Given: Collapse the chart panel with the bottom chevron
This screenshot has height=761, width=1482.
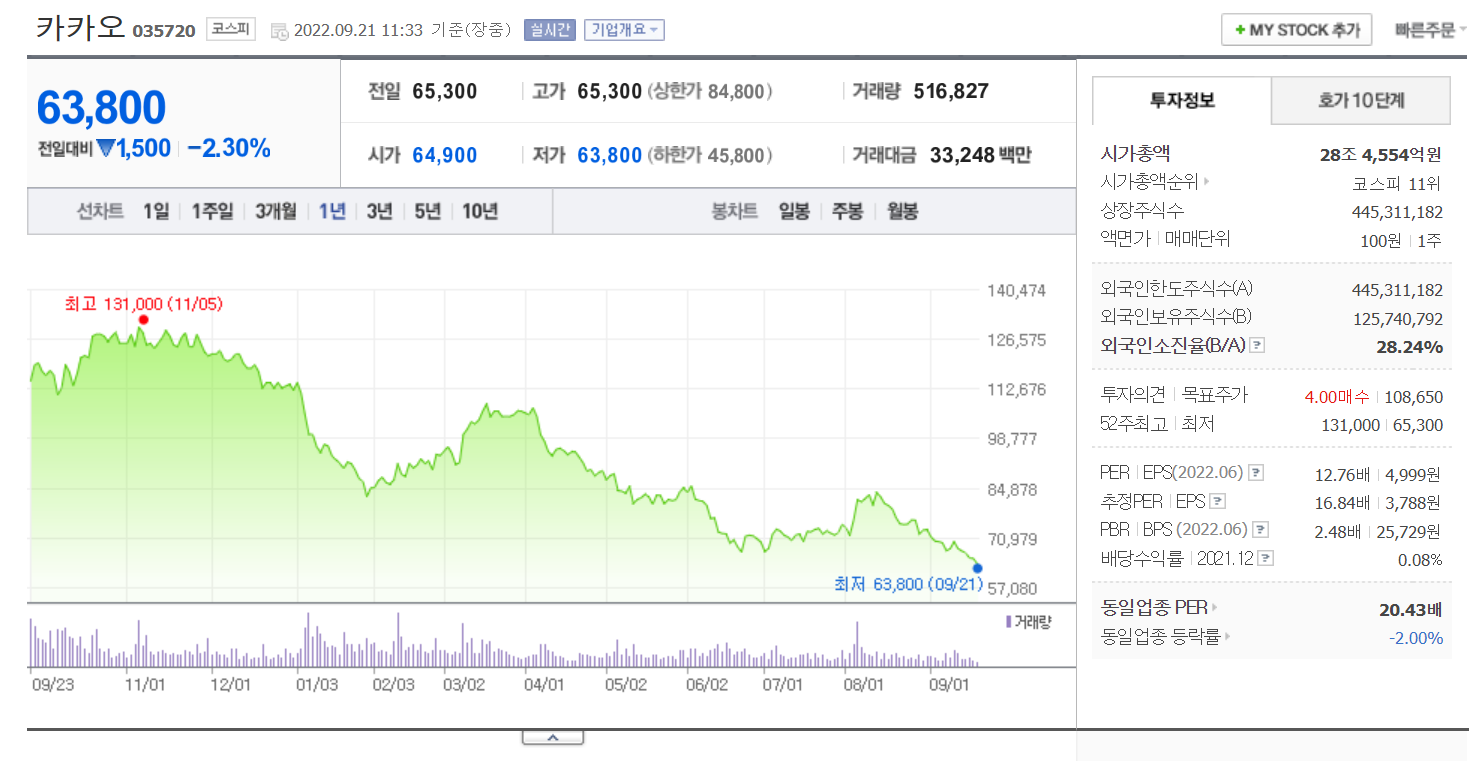Looking at the screenshot, I should [x=552, y=738].
